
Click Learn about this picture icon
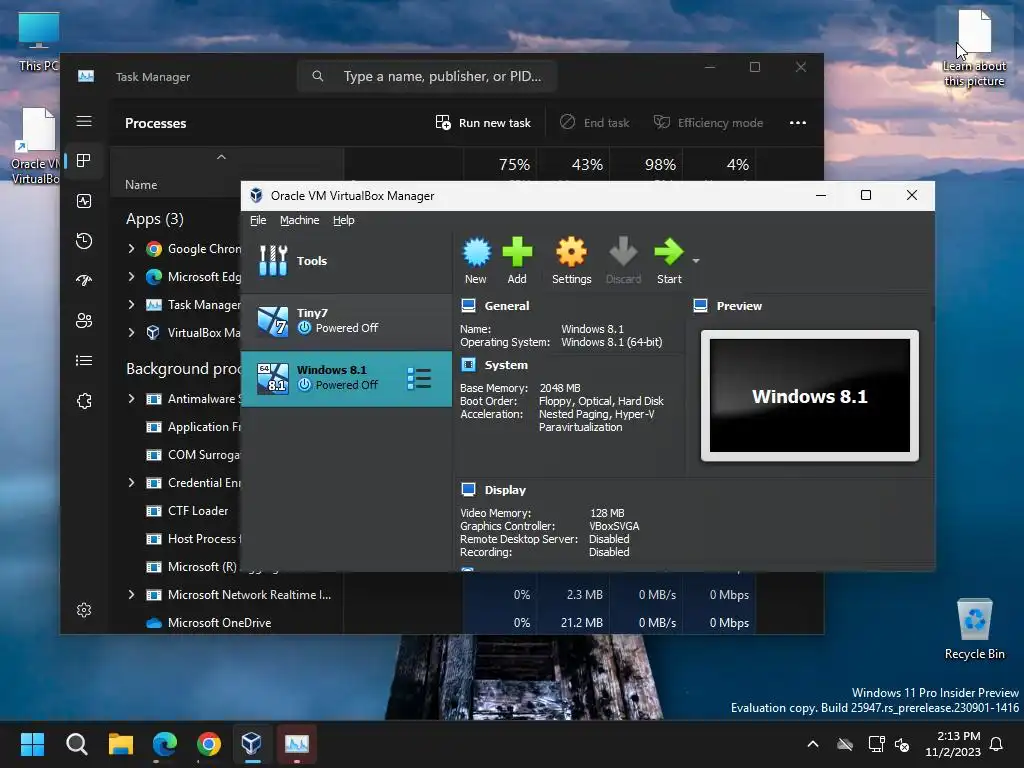(x=974, y=48)
